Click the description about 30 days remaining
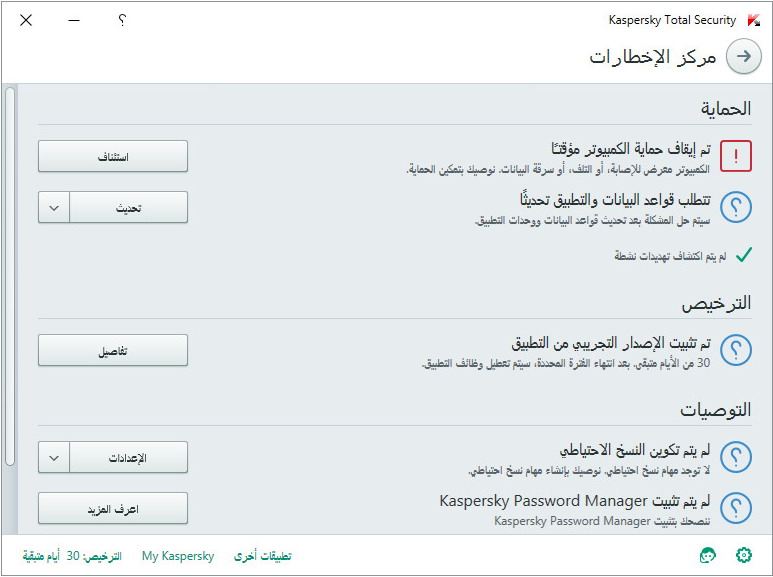The width and height of the screenshot is (773, 577). point(565,363)
